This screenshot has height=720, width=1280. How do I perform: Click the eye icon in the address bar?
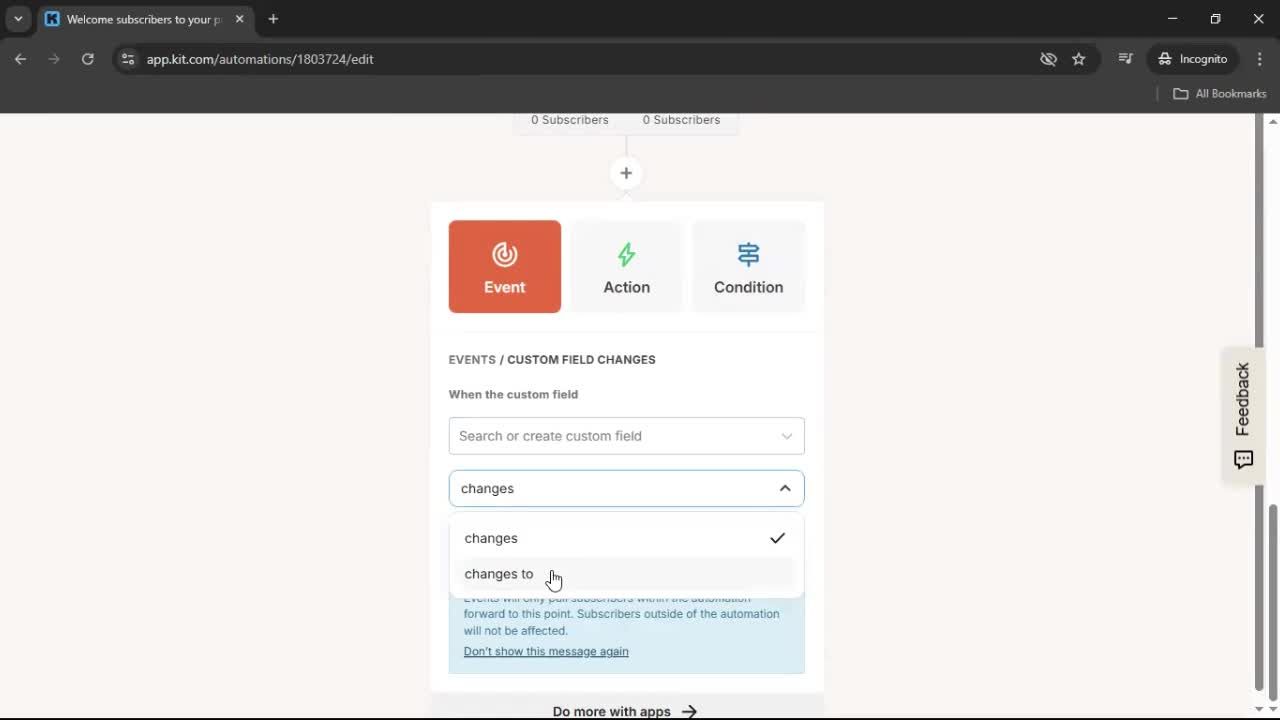click(1048, 59)
